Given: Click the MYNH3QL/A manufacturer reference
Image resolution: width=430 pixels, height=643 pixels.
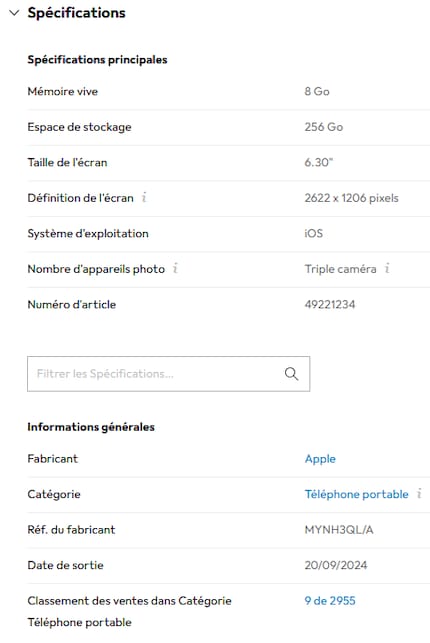Looking at the screenshot, I should (339, 530).
